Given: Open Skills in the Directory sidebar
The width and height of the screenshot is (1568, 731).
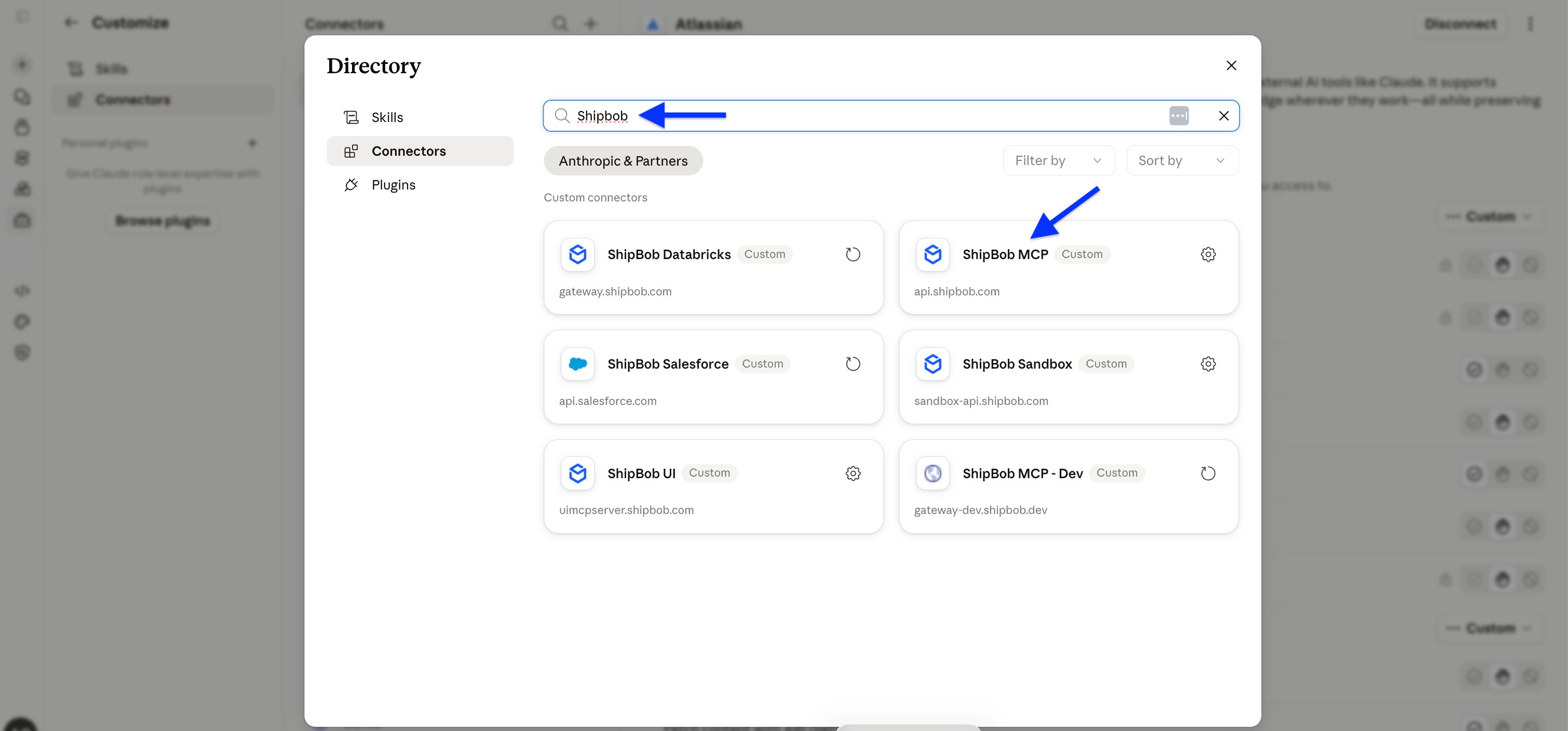Looking at the screenshot, I should [x=420, y=117].
